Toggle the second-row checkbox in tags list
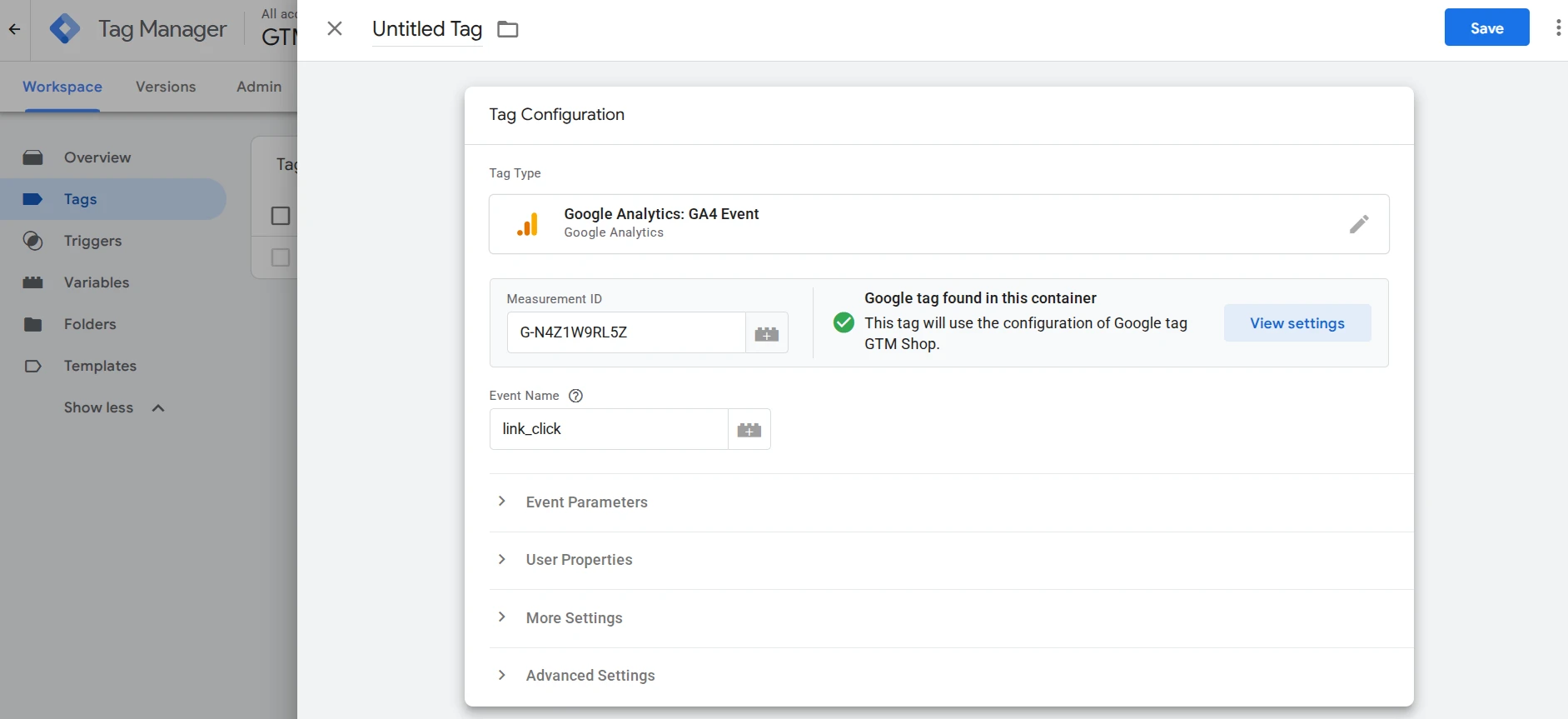 (x=281, y=257)
